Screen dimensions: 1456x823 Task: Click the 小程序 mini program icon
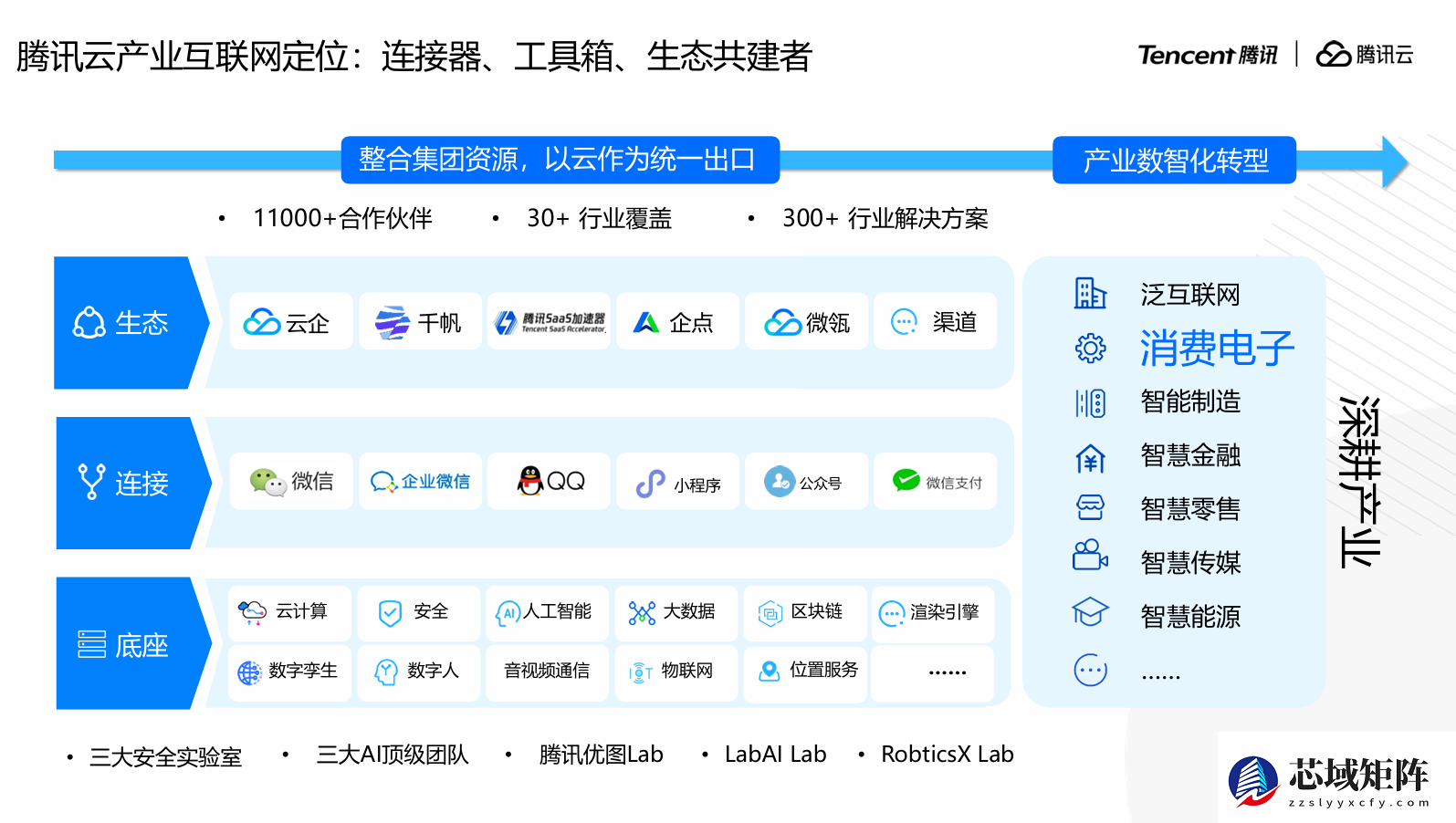(650, 483)
